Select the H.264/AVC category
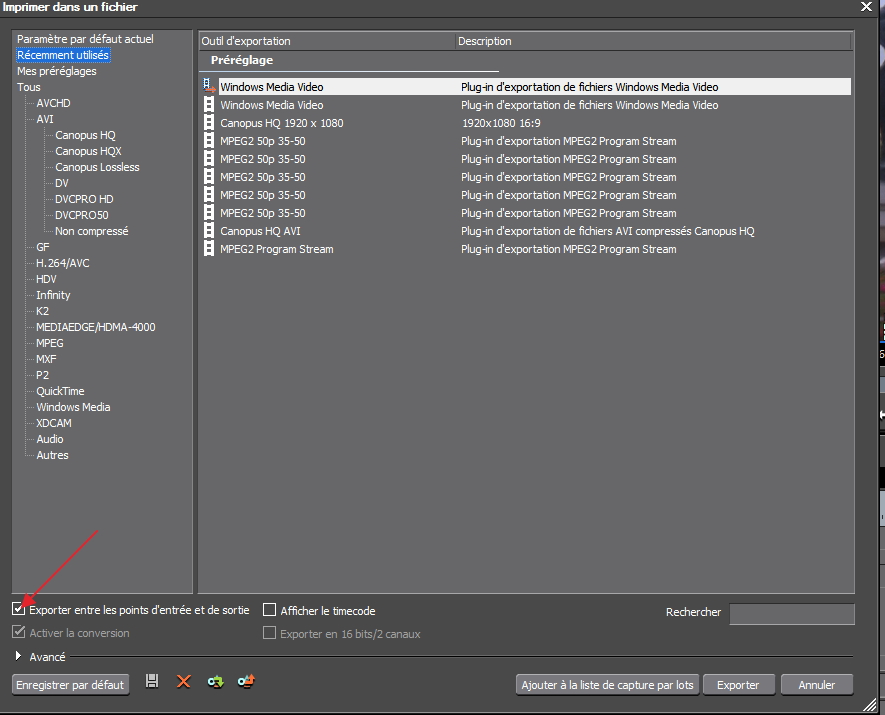The image size is (885, 715). click(x=63, y=263)
